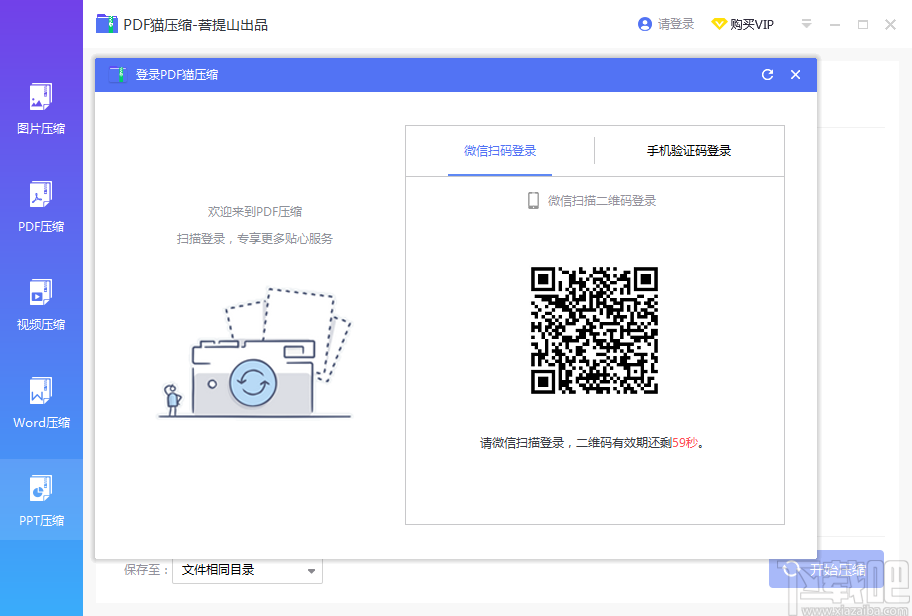The width and height of the screenshot is (912, 616).
Task: Select the 微信扫码登录 tab
Action: coord(500,151)
